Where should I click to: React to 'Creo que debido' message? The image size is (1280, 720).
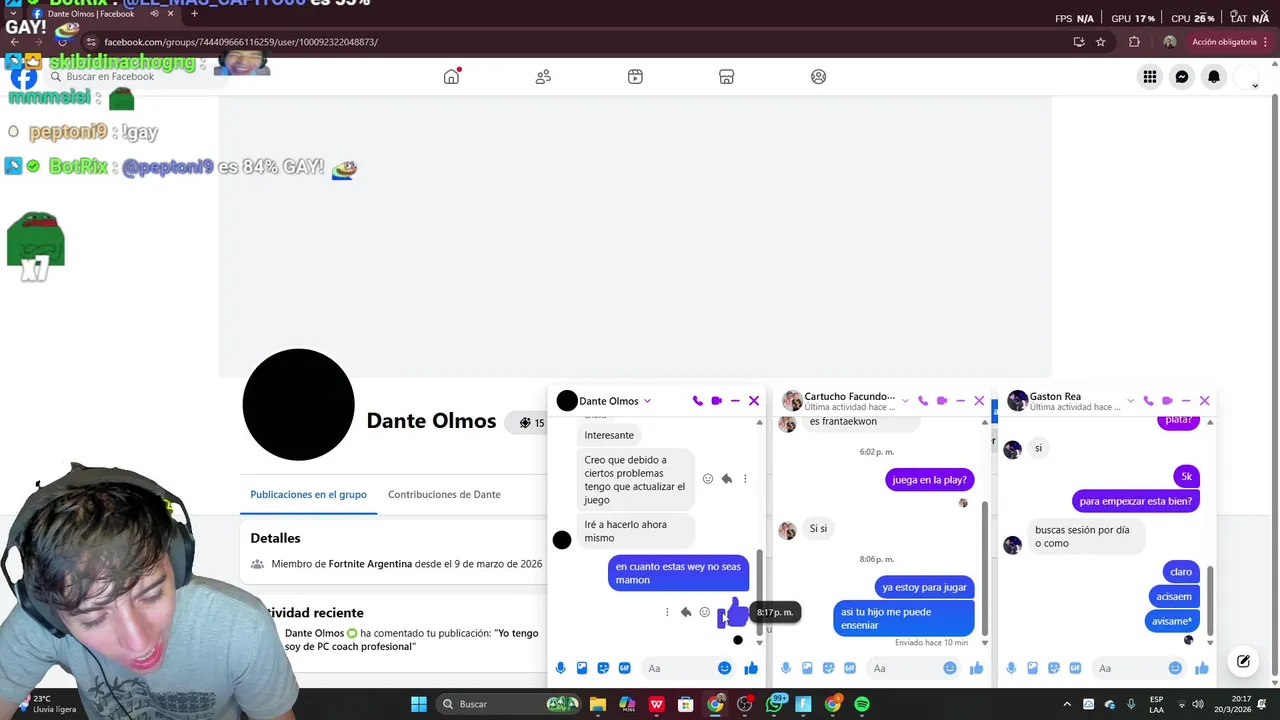(708, 479)
